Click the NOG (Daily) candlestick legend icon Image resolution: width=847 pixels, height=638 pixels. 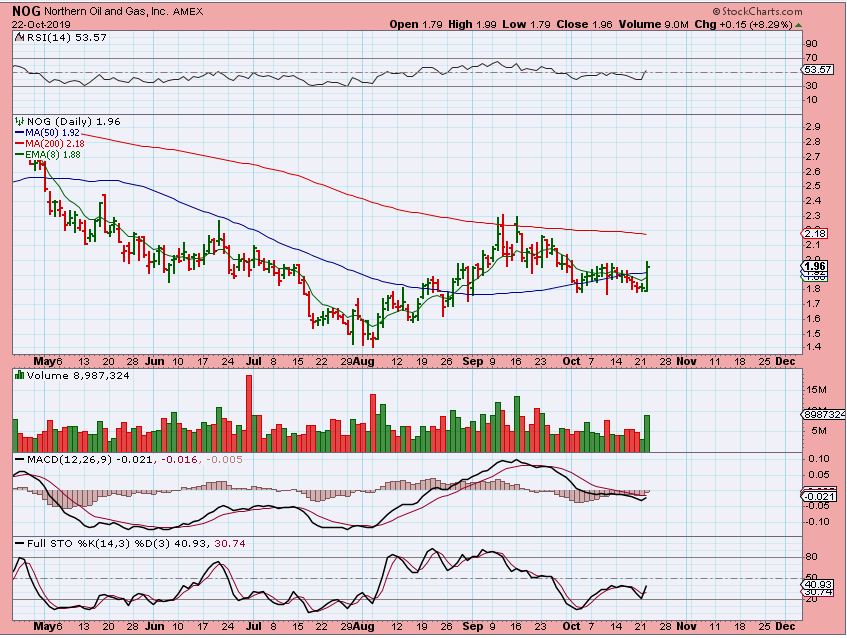tap(20, 122)
